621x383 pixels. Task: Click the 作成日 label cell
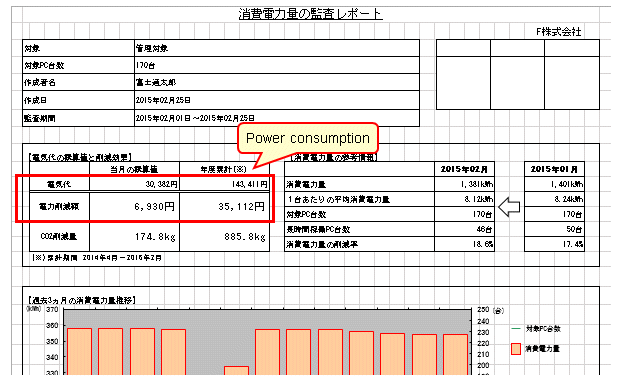(78, 100)
